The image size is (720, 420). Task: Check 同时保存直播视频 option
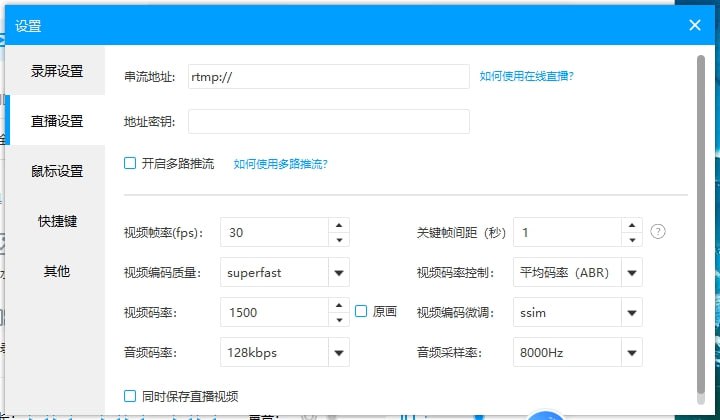[x=130, y=395]
